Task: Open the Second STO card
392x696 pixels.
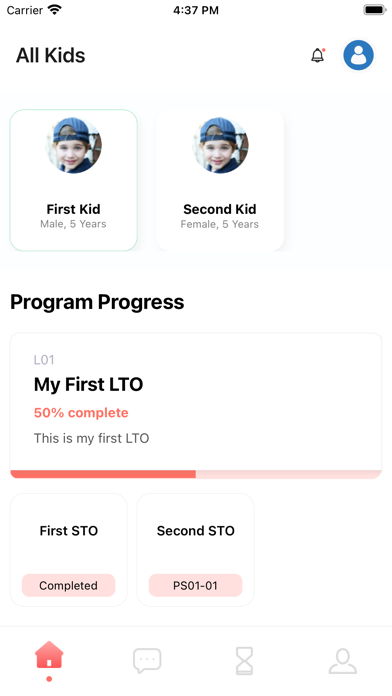Action: pos(196,550)
